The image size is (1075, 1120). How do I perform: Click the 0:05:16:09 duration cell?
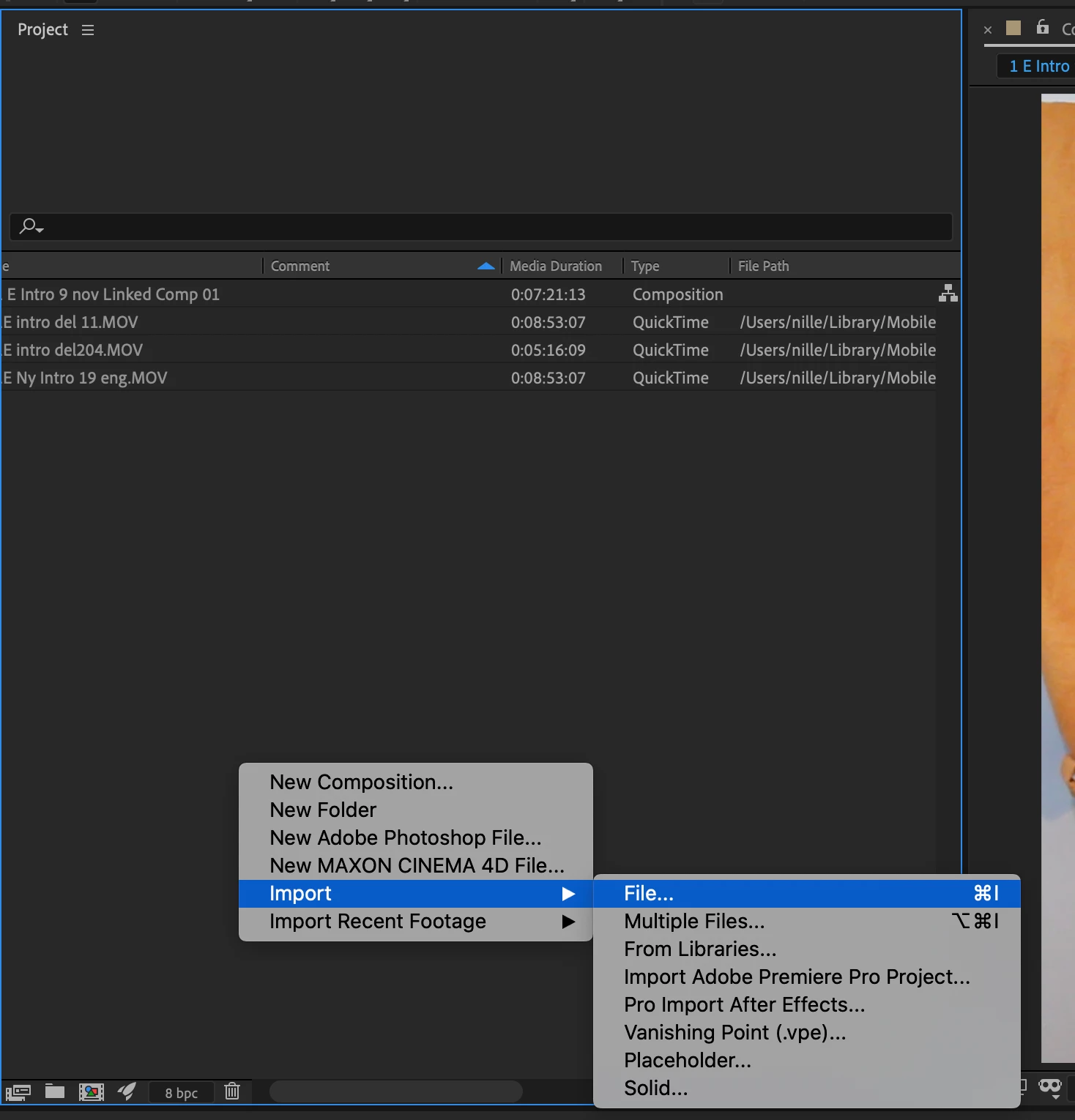(x=548, y=350)
